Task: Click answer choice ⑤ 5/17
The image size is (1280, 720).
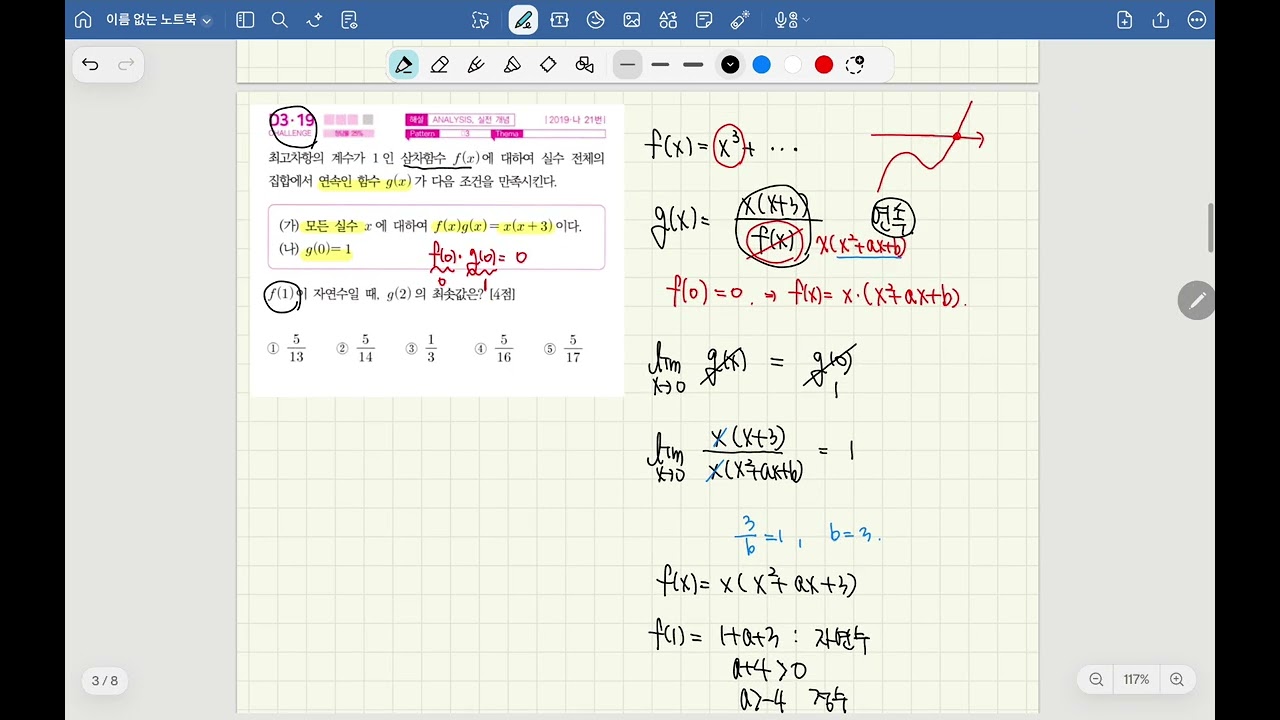Action: 563,348
